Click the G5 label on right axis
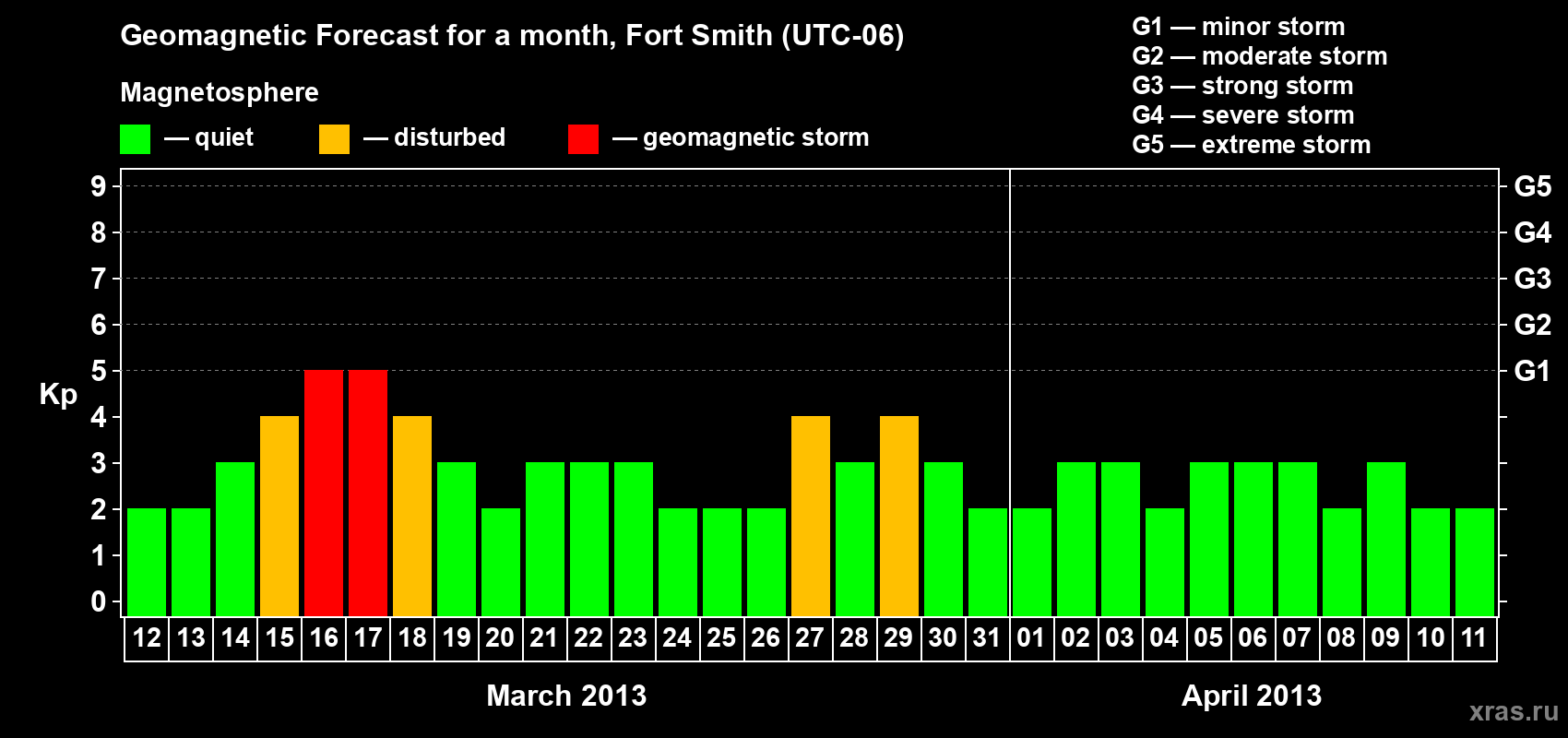The width and height of the screenshot is (1568, 738). click(x=1533, y=186)
